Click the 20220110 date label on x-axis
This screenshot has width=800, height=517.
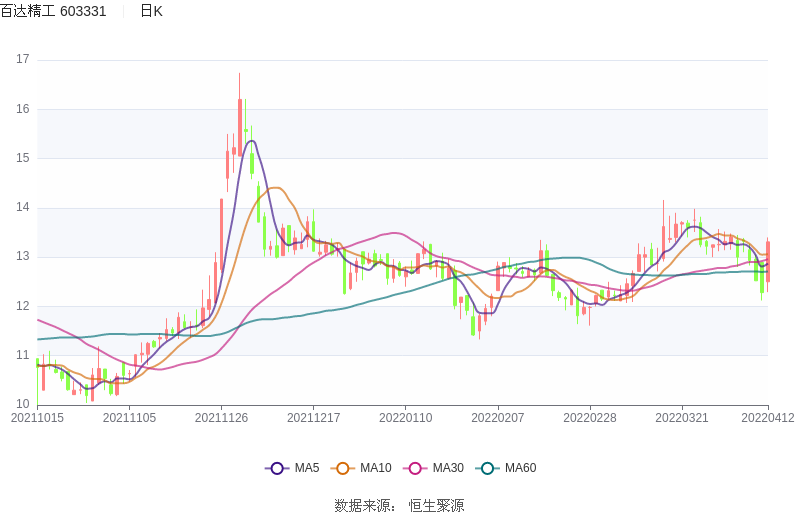[406, 418]
